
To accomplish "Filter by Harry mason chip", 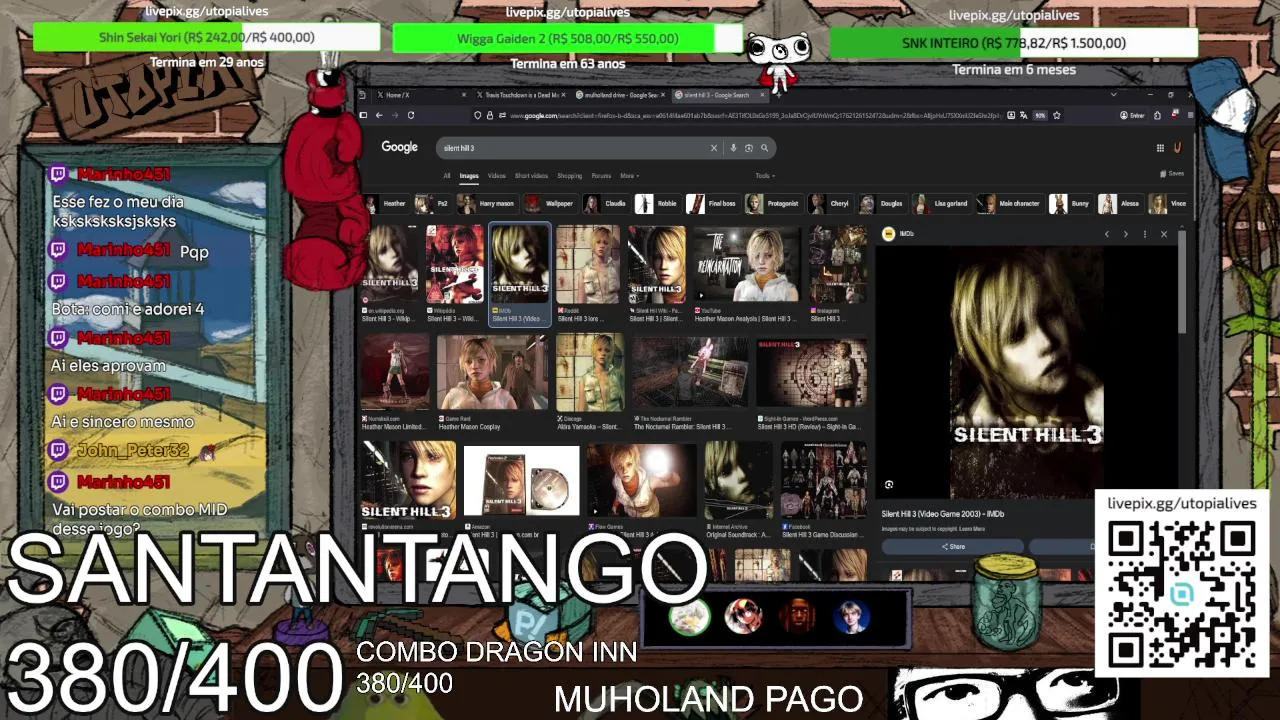I will 486,203.
